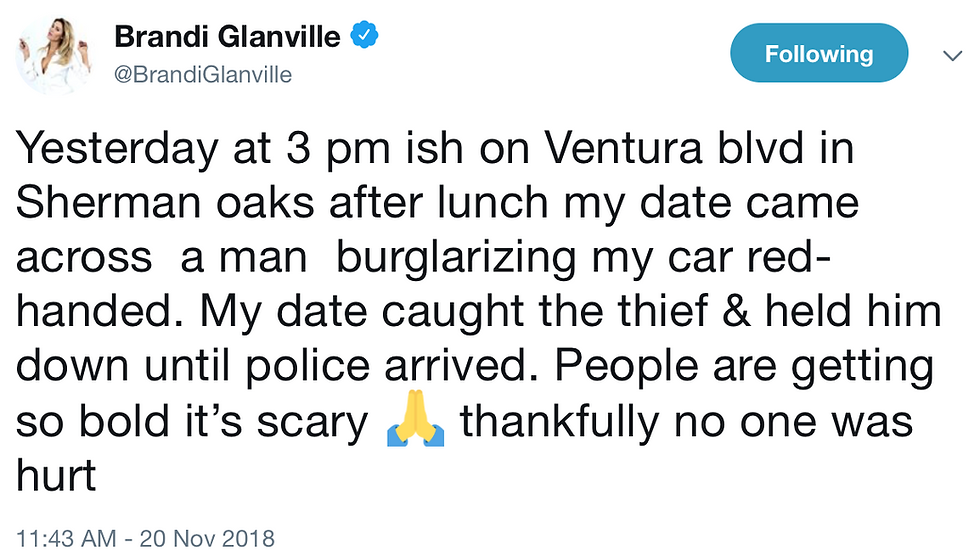Toggle the Following button

pyautogui.click(x=818, y=54)
